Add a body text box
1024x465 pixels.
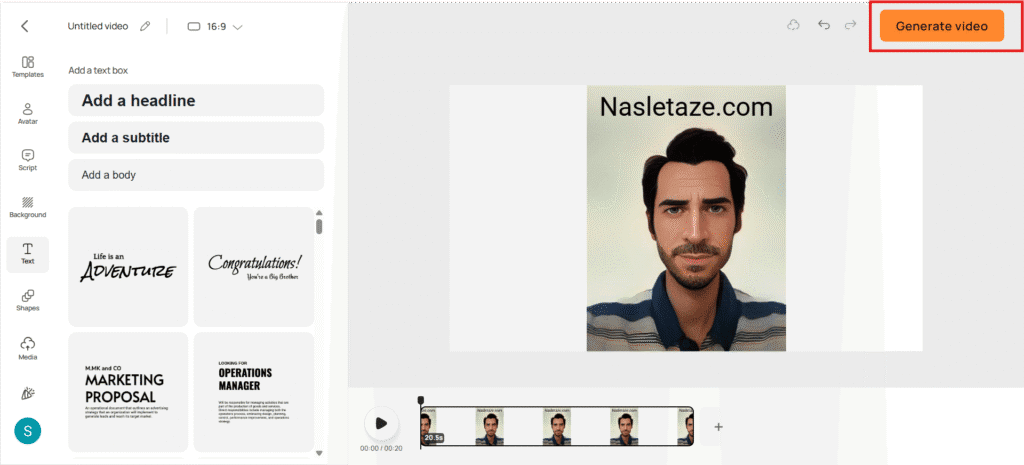pyautogui.click(x=196, y=175)
